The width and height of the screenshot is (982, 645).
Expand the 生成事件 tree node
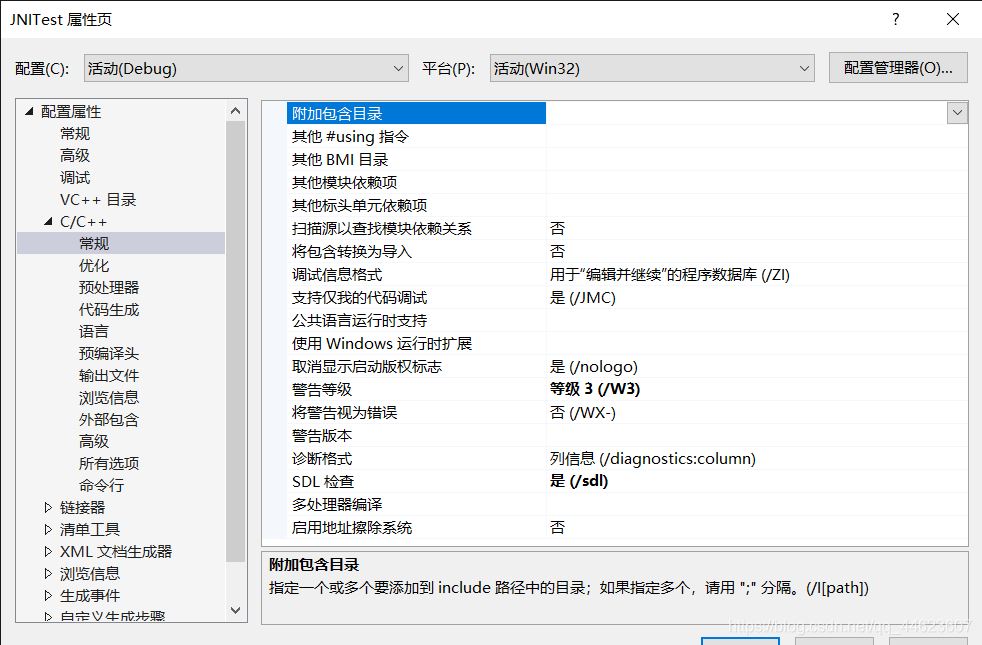(48, 595)
